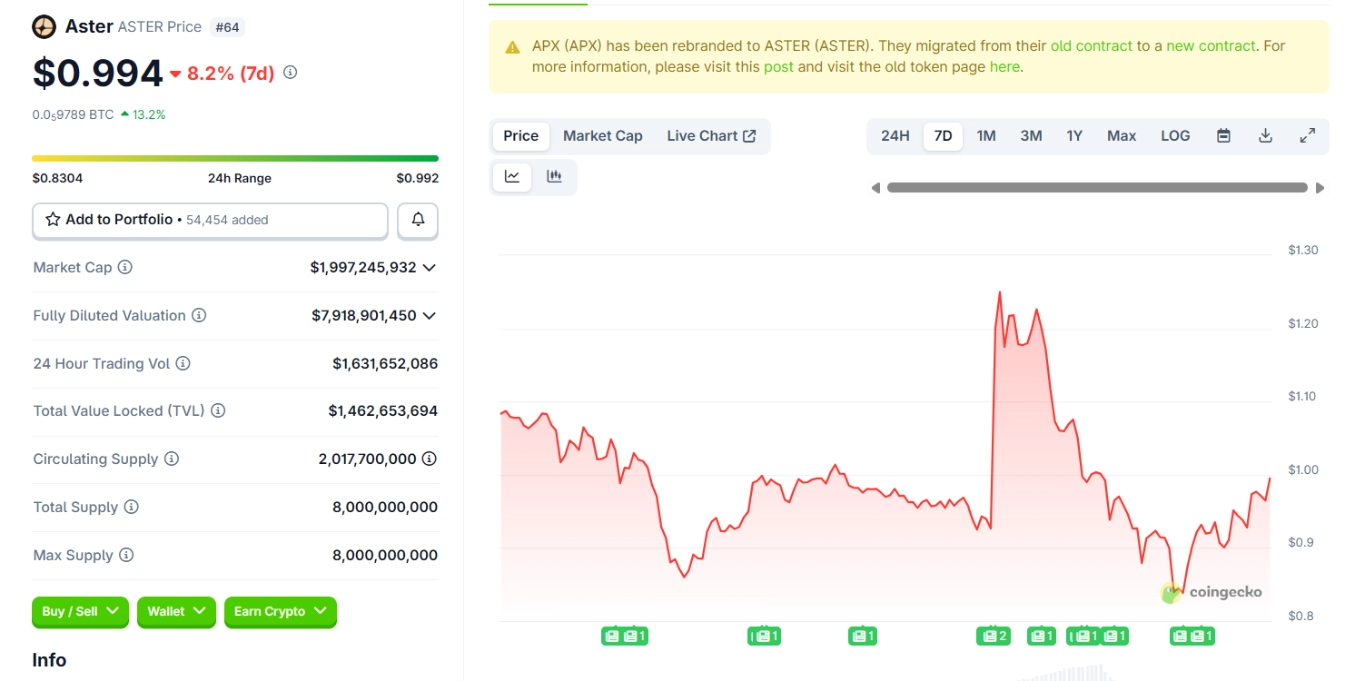The image size is (1355, 681).
Task: Open the Live Chart tab
Action: click(x=711, y=136)
